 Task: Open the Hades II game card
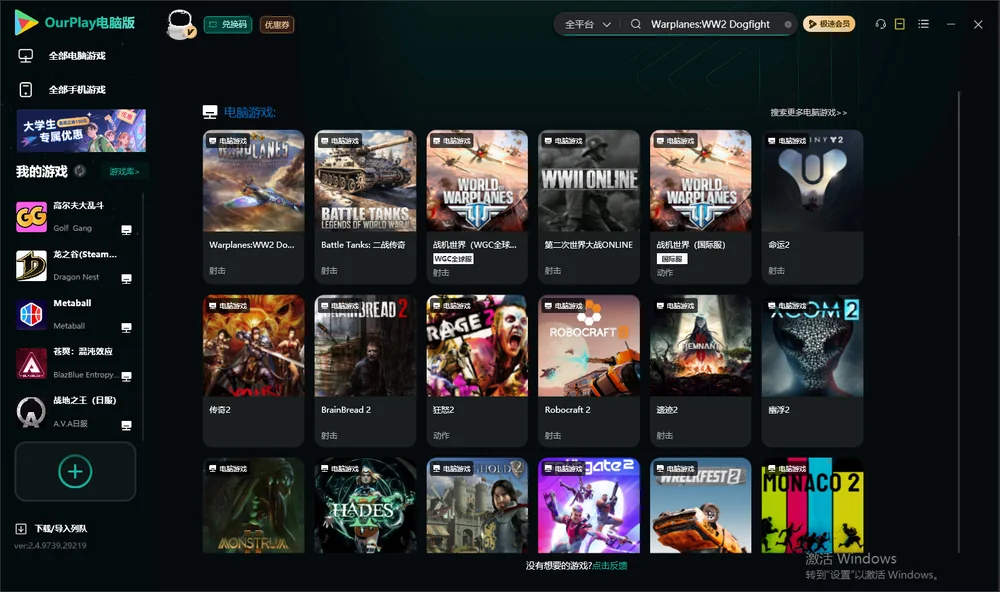coord(365,505)
